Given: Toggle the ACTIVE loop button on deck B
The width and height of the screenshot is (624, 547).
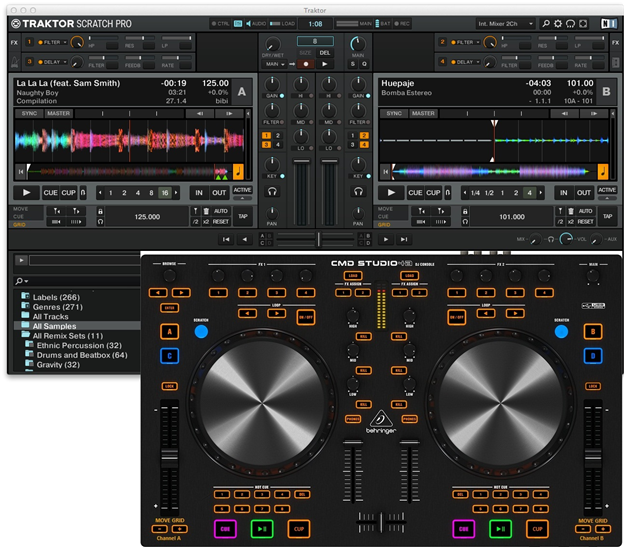Looking at the screenshot, I should pyautogui.click(x=607, y=190).
